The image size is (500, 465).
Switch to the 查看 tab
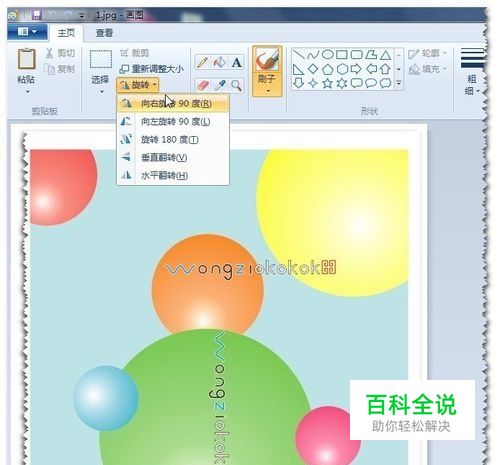pyautogui.click(x=104, y=33)
